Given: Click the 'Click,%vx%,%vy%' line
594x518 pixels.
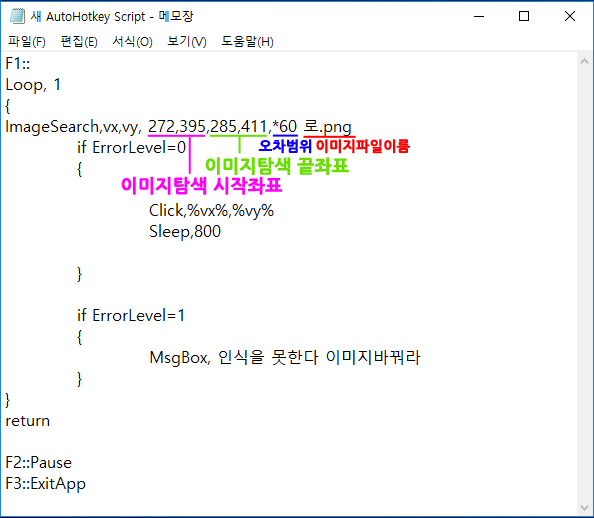Looking at the screenshot, I should 211,211.
